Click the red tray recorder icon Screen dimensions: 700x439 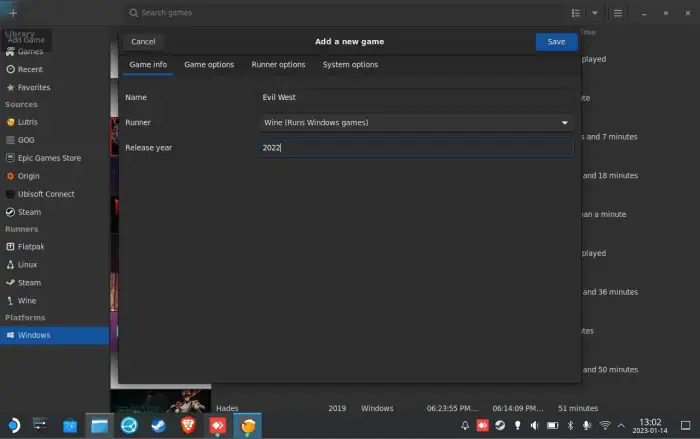tap(483, 426)
